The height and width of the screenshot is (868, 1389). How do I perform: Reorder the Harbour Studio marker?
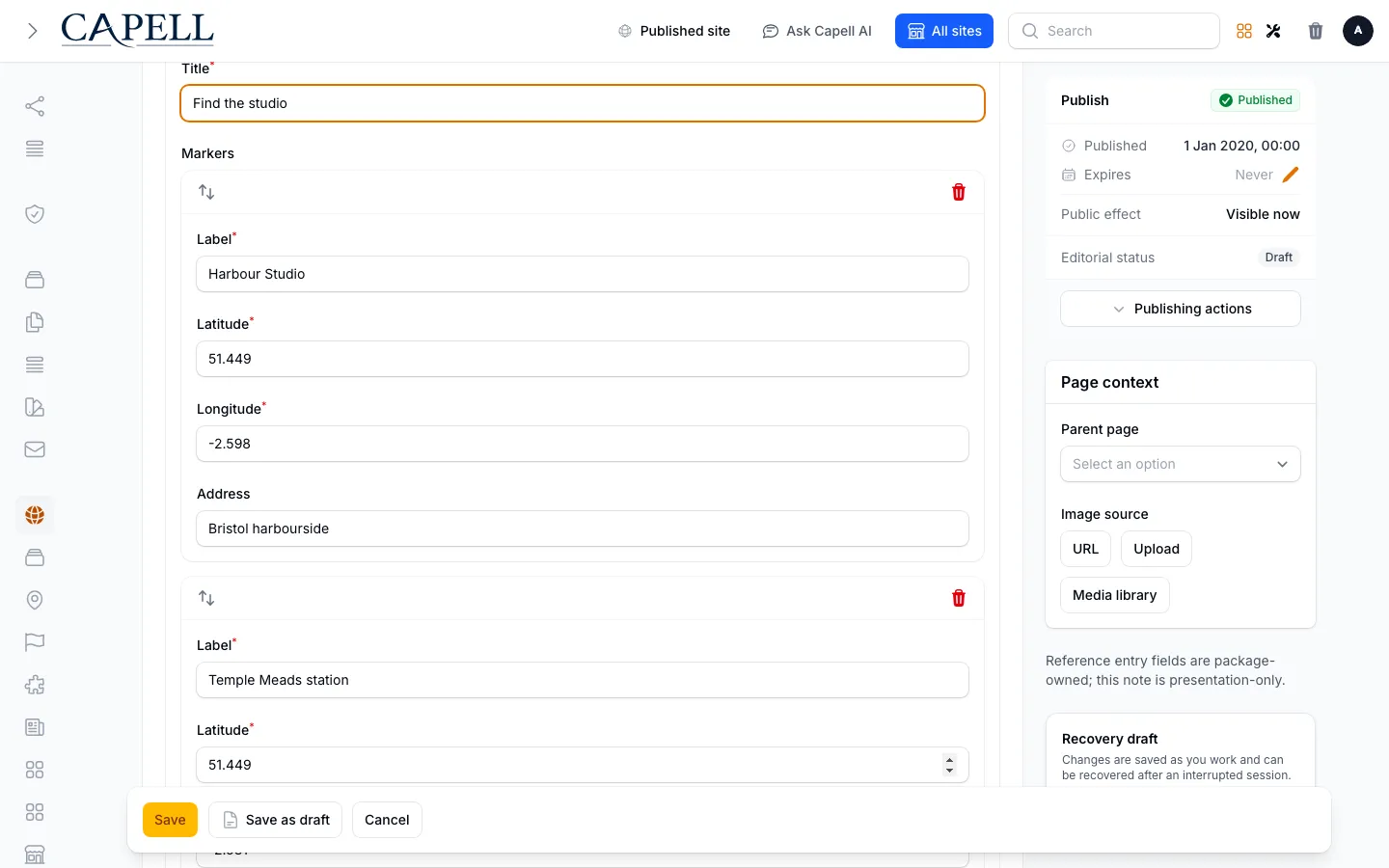(206, 192)
